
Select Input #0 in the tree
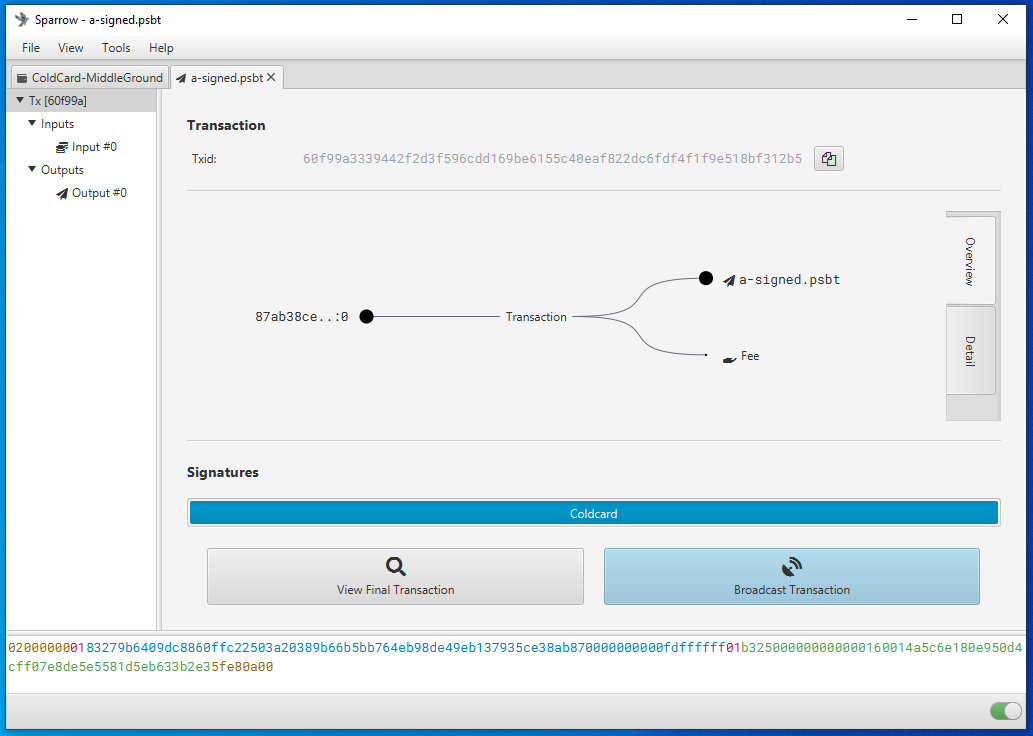pyautogui.click(x=94, y=147)
